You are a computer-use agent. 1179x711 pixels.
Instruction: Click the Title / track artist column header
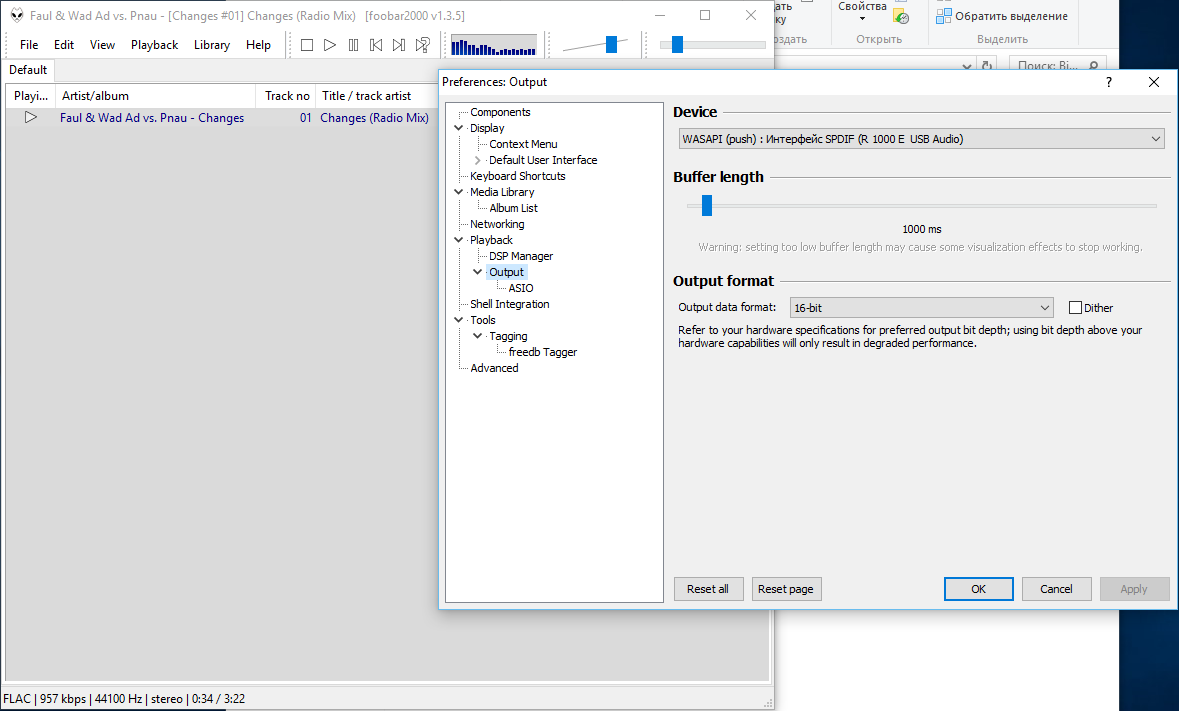377,95
